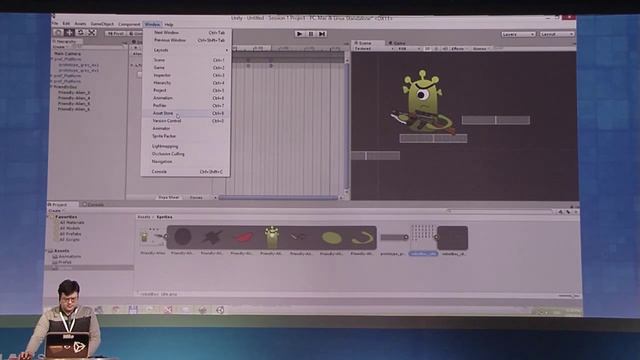Click the Play button
The width and height of the screenshot is (640, 360).
tap(300, 34)
